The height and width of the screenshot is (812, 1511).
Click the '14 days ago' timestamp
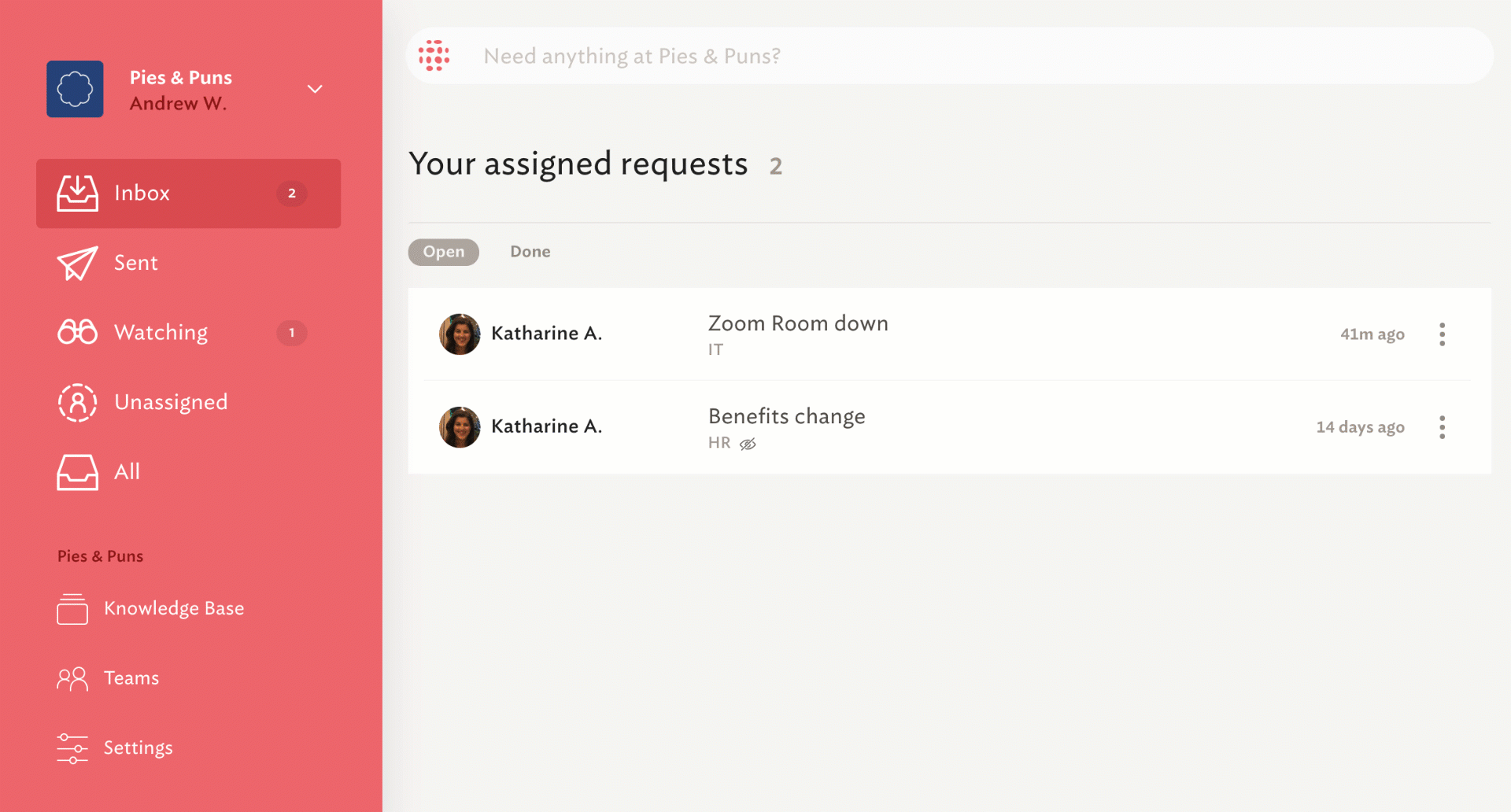pyautogui.click(x=1360, y=427)
